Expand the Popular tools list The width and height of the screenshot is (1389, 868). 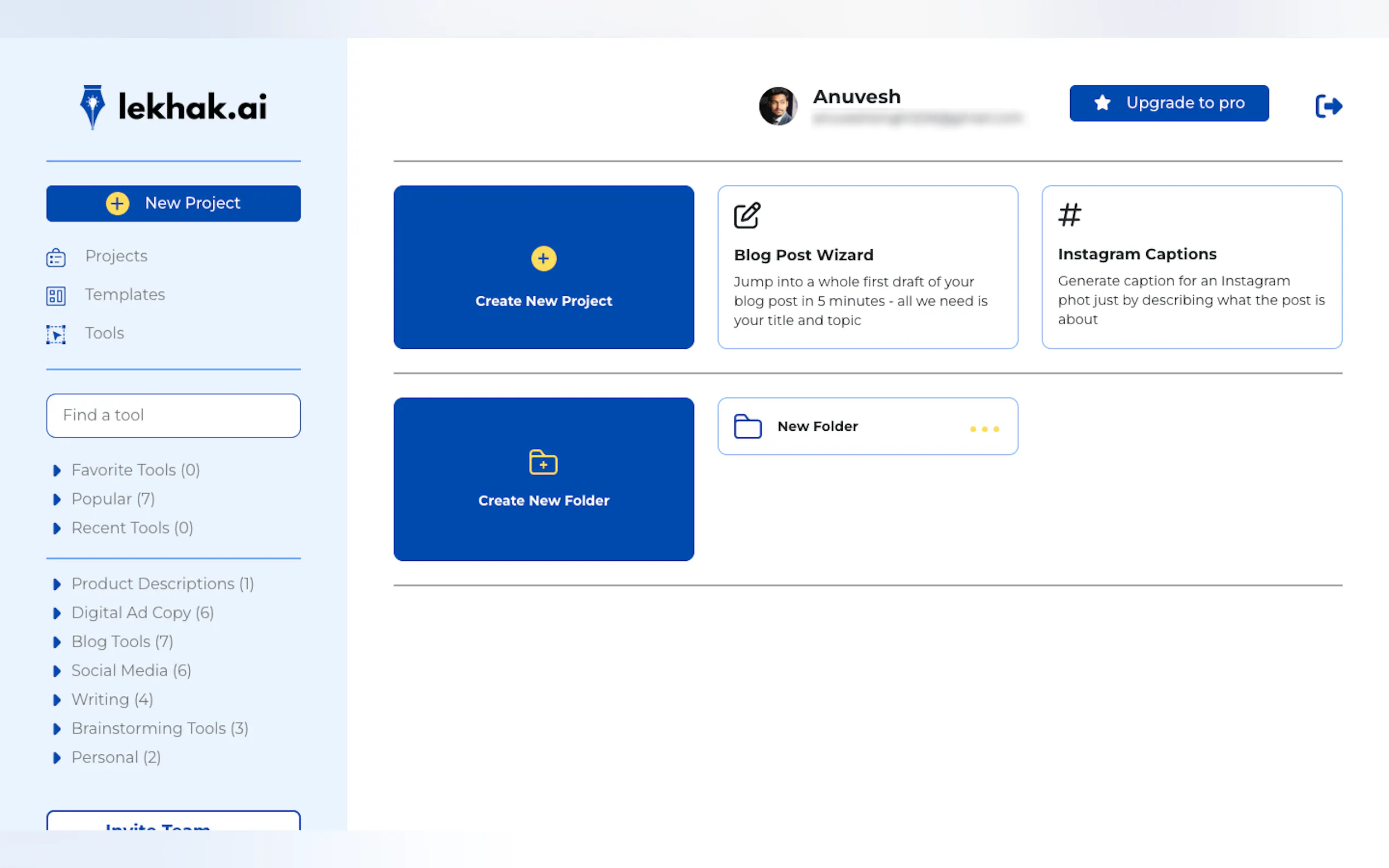[x=56, y=500]
